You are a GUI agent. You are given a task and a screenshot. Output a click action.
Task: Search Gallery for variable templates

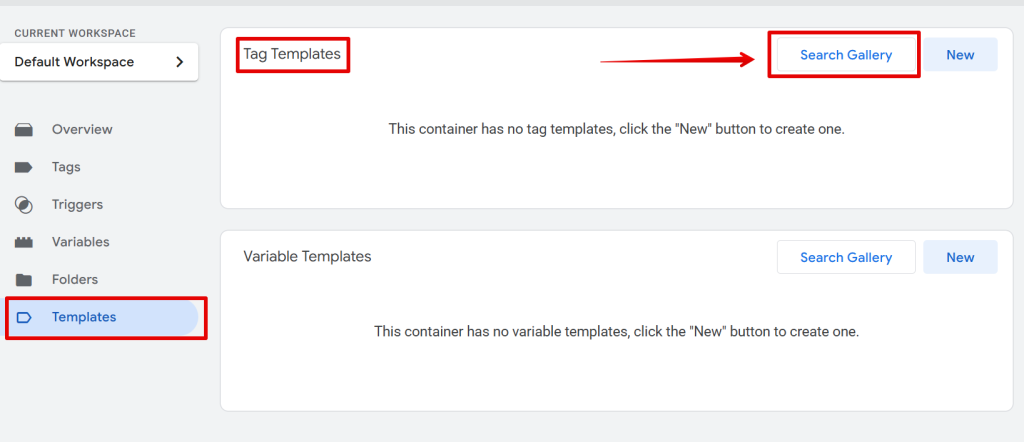[x=845, y=257]
